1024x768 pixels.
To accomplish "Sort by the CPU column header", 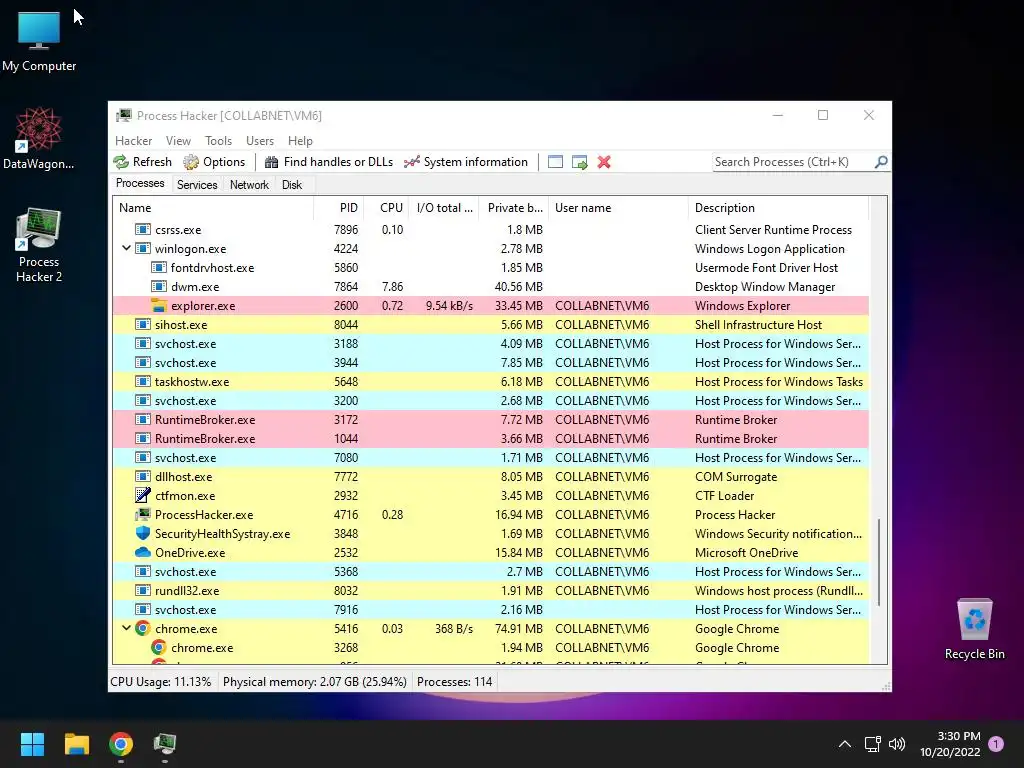I will (387, 208).
